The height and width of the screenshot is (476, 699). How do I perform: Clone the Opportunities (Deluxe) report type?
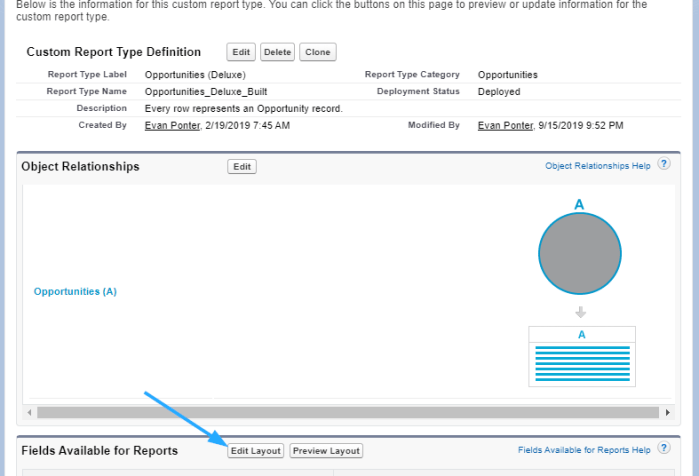[318, 52]
